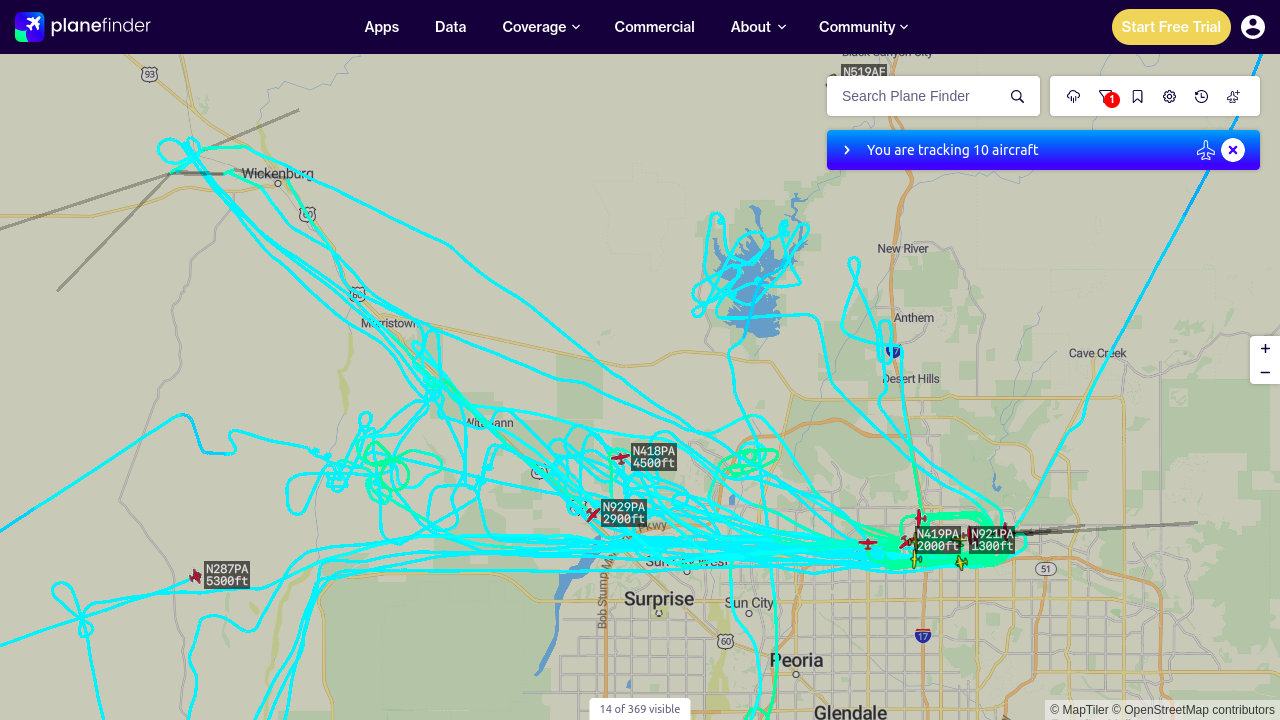This screenshot has height=720, width=1280.
Task: Click the red aircraft above N419PA label
Action: click(920, 518)
